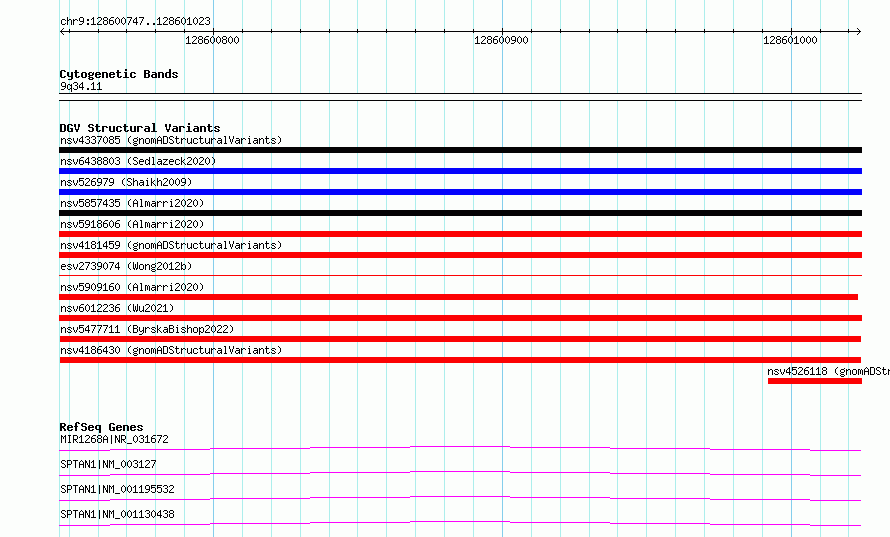Click the thin red line below esv2739074

click(x=460, y=276)
